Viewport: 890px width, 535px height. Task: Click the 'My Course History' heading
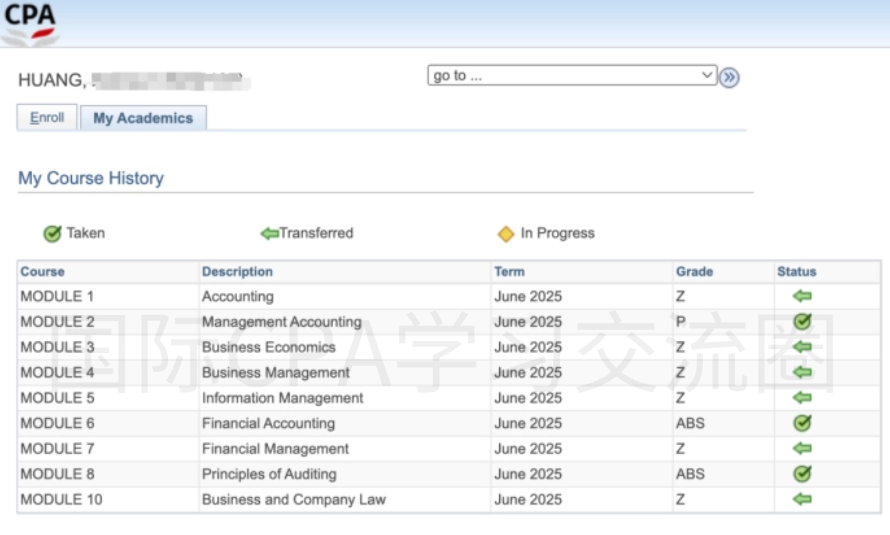pyautogui.click(x=91, y=178)
